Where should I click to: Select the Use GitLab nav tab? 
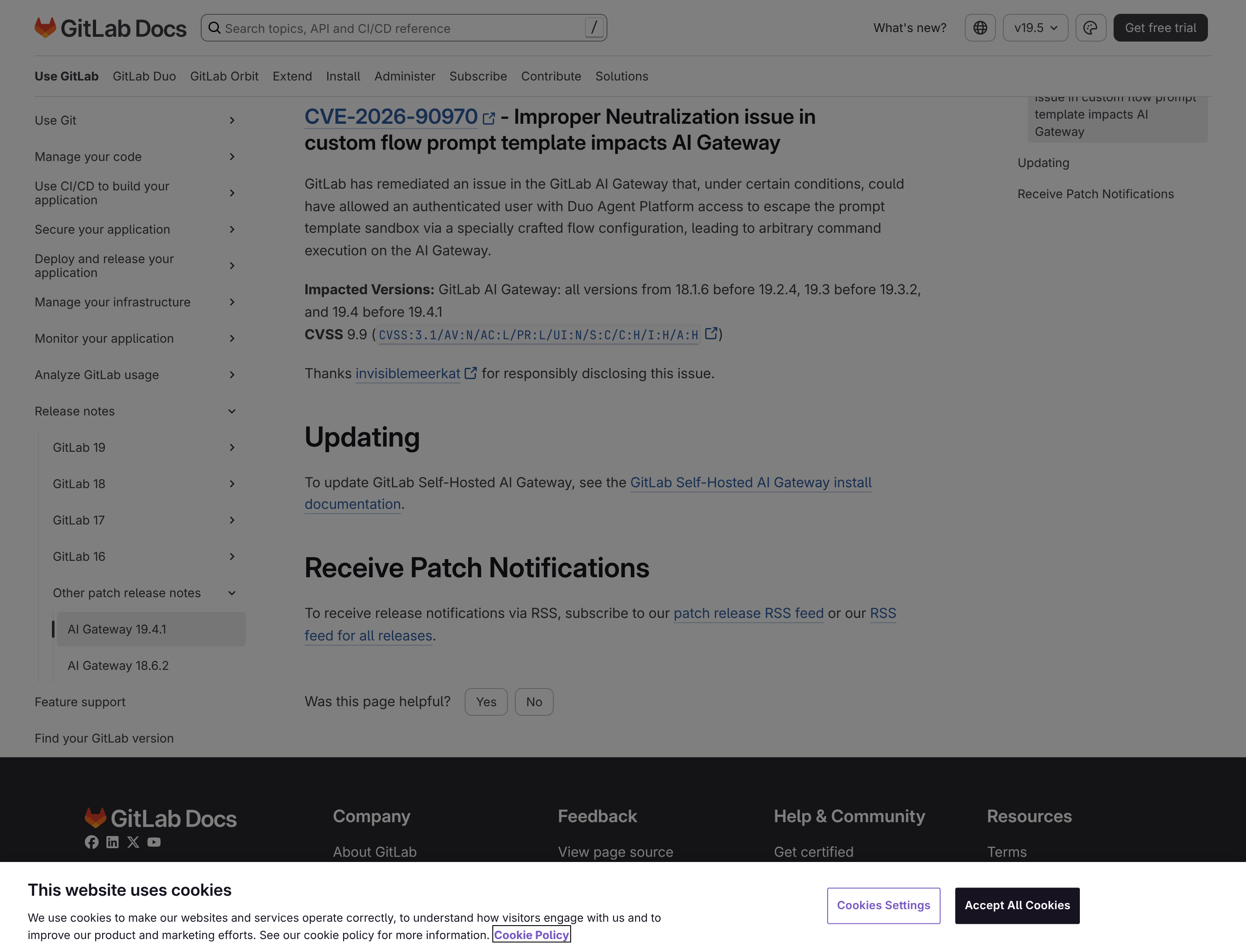pos(66,76)
